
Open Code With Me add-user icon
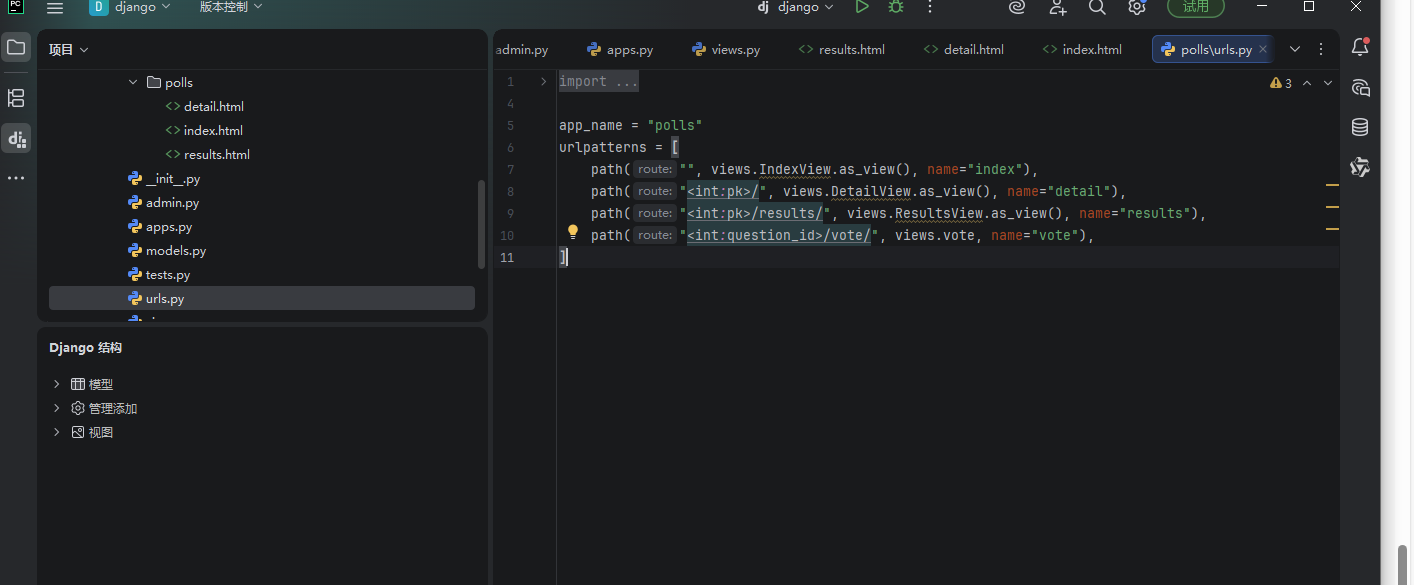[x=1058, y=7]
